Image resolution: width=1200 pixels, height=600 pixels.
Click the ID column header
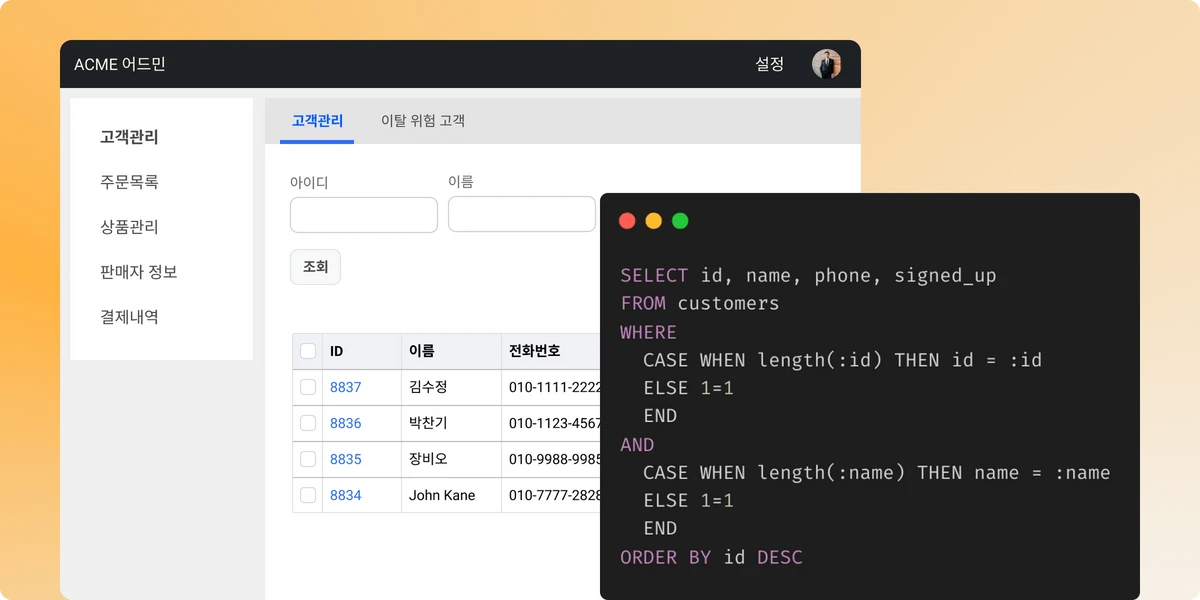(361, 351)
